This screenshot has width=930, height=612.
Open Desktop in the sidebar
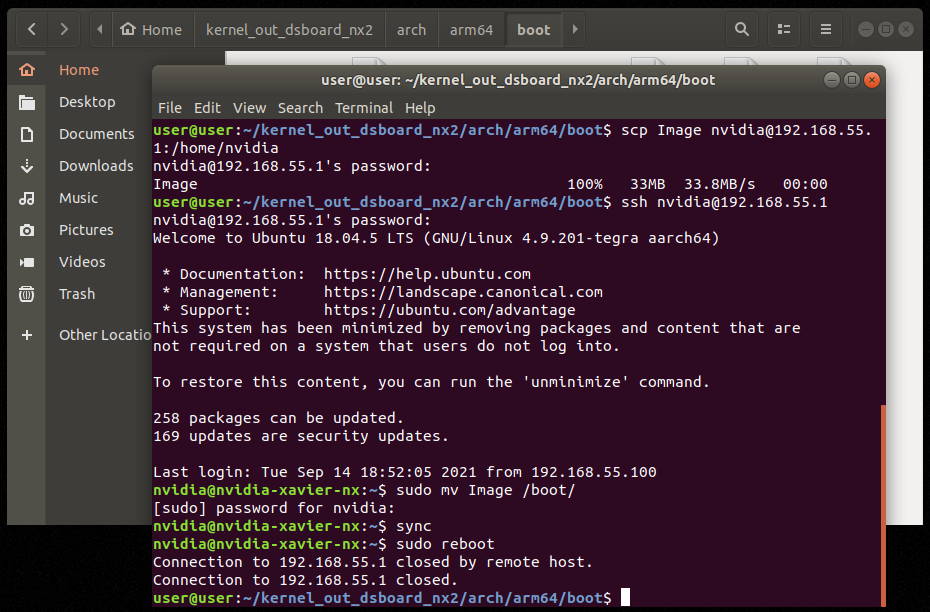coord(87,102)
